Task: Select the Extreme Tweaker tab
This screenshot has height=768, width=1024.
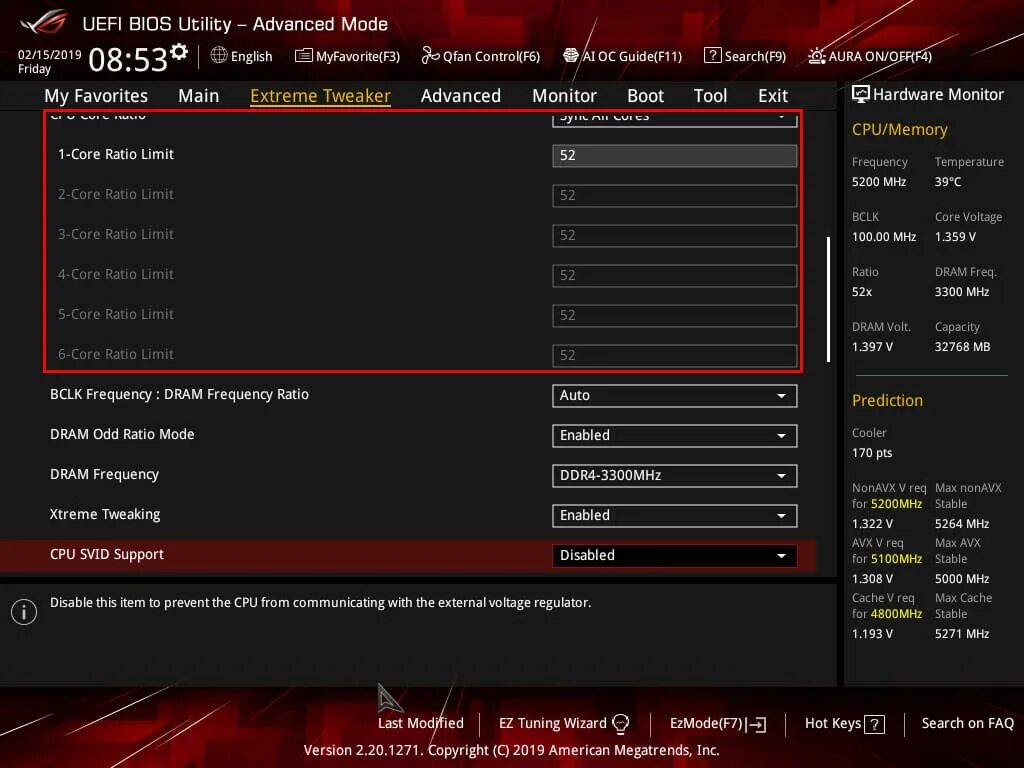Action: coord(321,96)
